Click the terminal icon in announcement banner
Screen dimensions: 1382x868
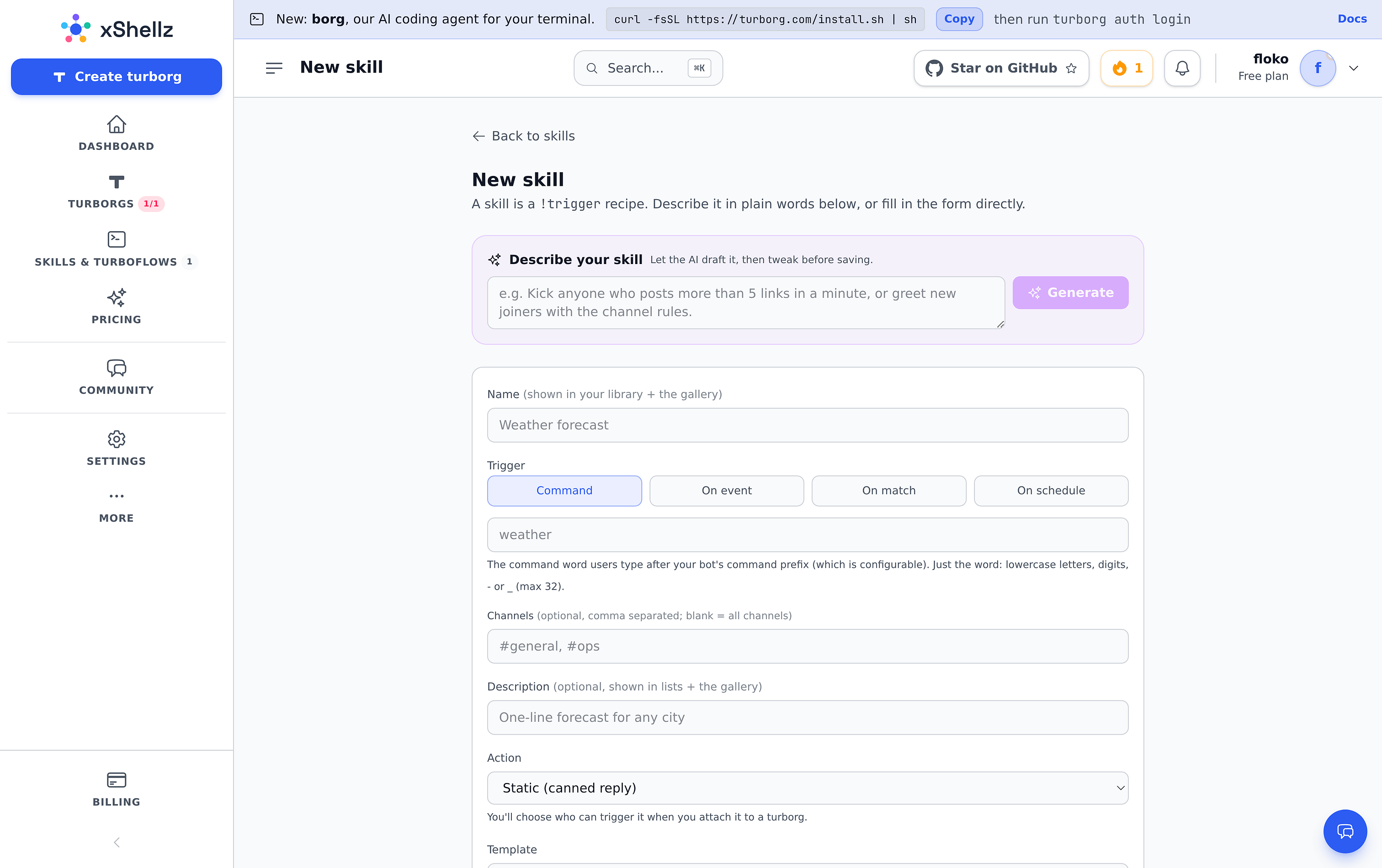click(x=257, y=19)
